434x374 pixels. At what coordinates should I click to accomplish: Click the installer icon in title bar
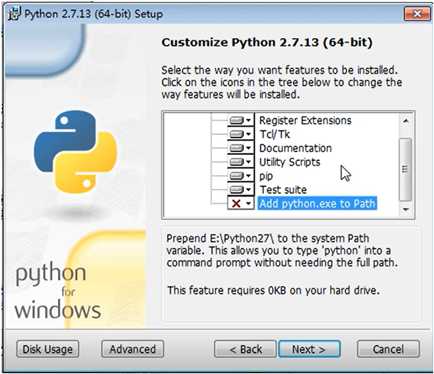[x=15, y=14]
